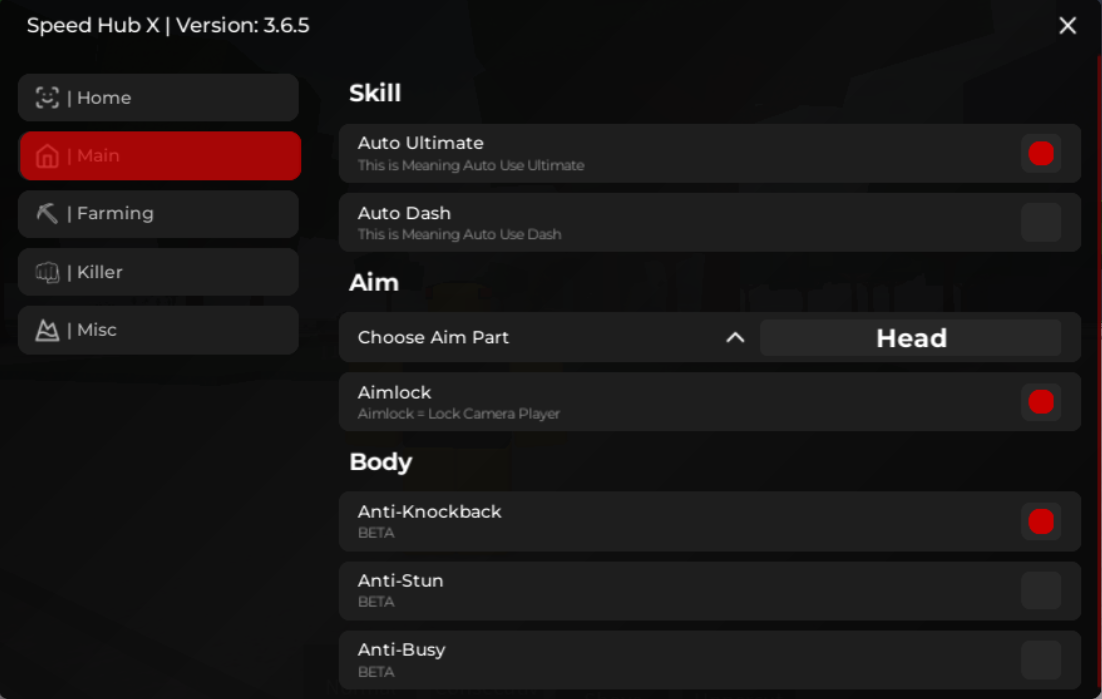The image size is (1102, 699).
Task: Close the Speed Hub X window
Action: coord(1067,26)
